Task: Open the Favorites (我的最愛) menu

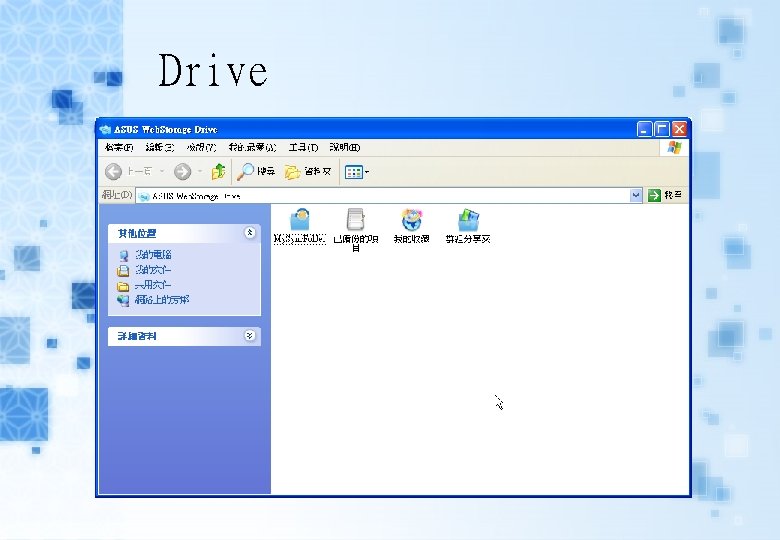Action: click(252, 148)
